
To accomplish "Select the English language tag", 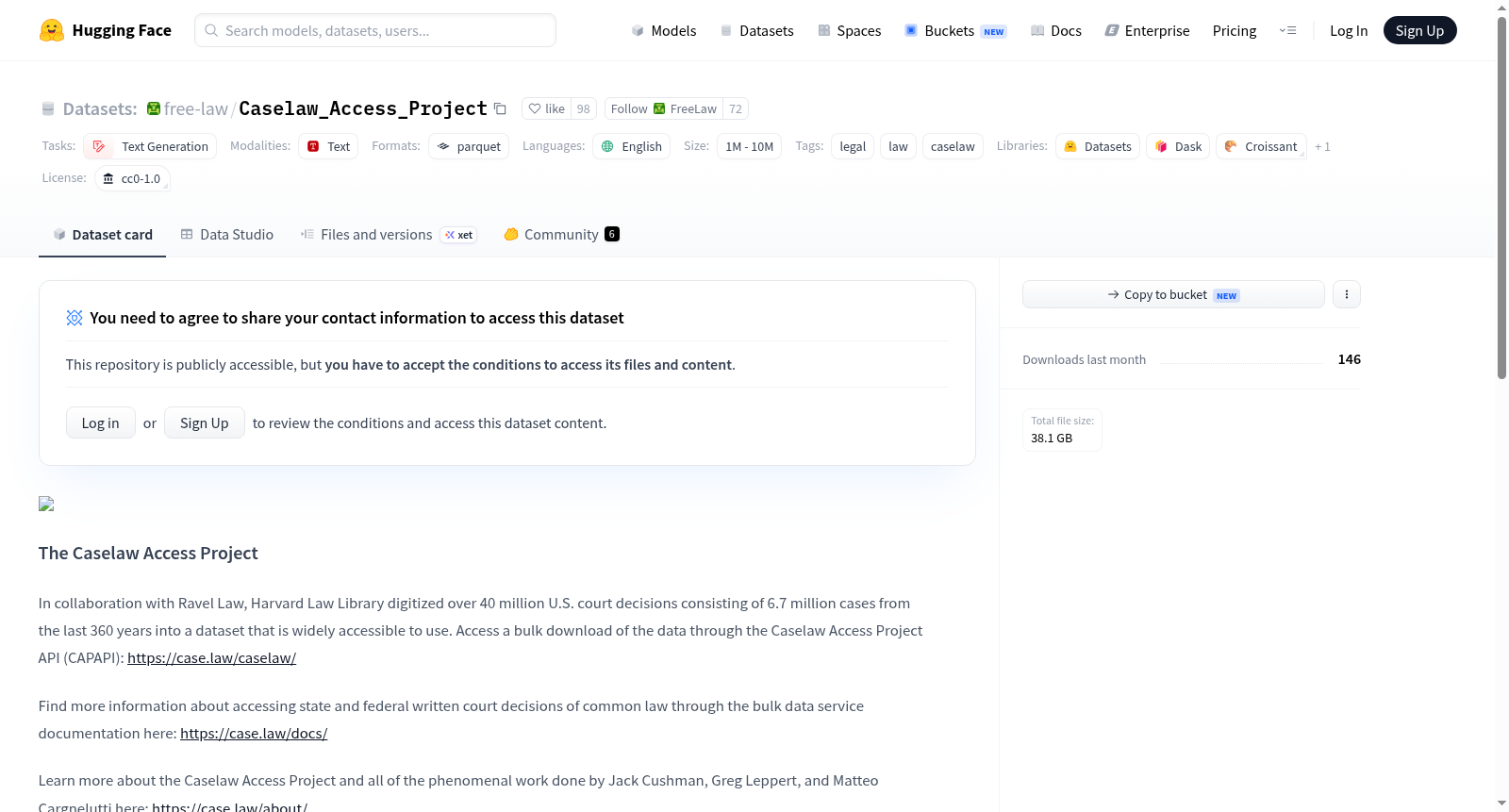I will coord(631,146).
